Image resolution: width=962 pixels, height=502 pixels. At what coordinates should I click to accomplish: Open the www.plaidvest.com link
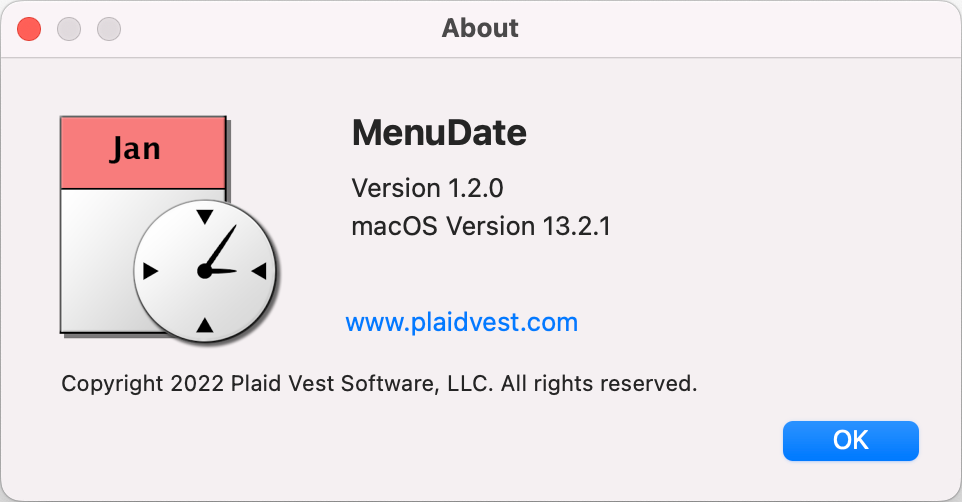pyautogui.click(x=461, y=322)
